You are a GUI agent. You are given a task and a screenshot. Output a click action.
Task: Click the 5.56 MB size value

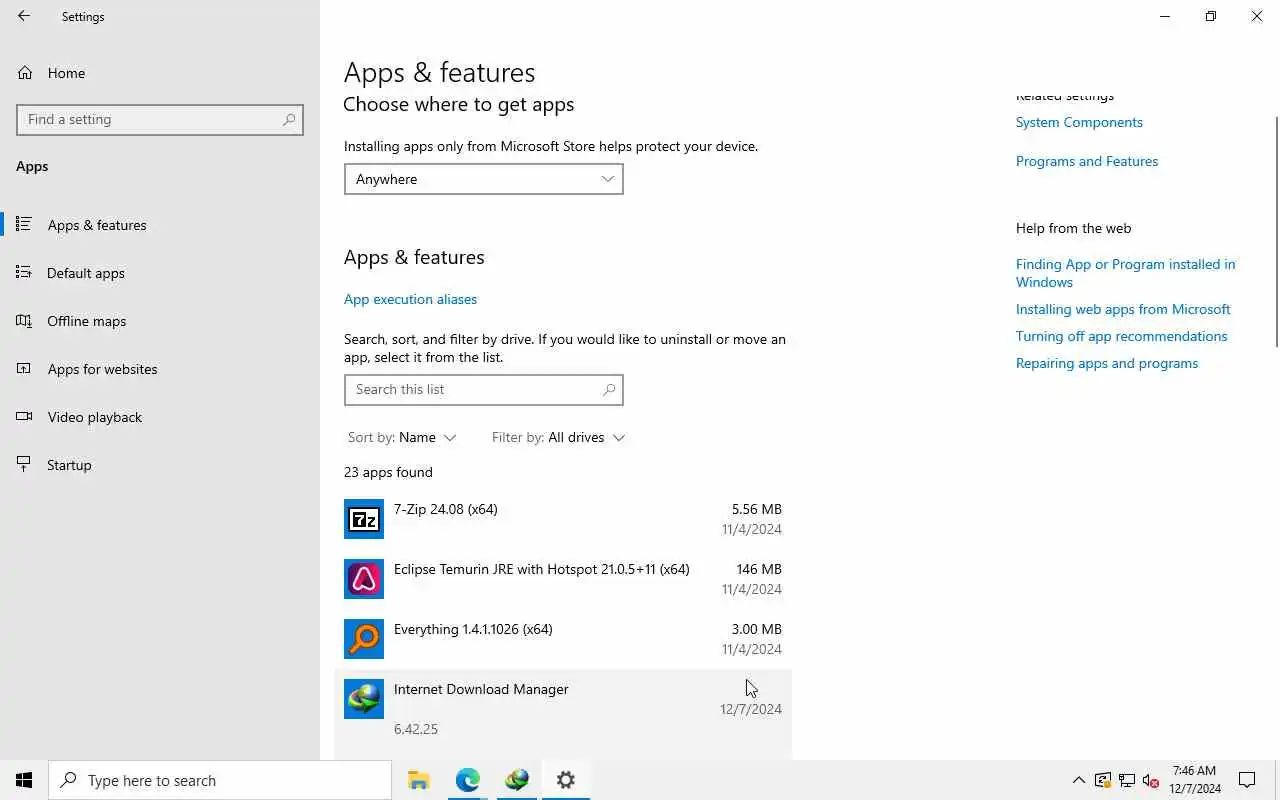point(756,509)
